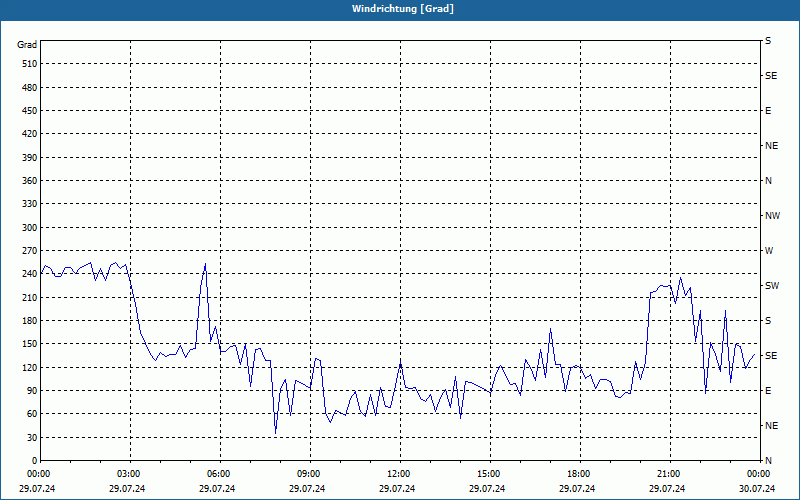Select the 90 degree y-axis label
Screen dimensions: 800x500
[x=30, y=391]
